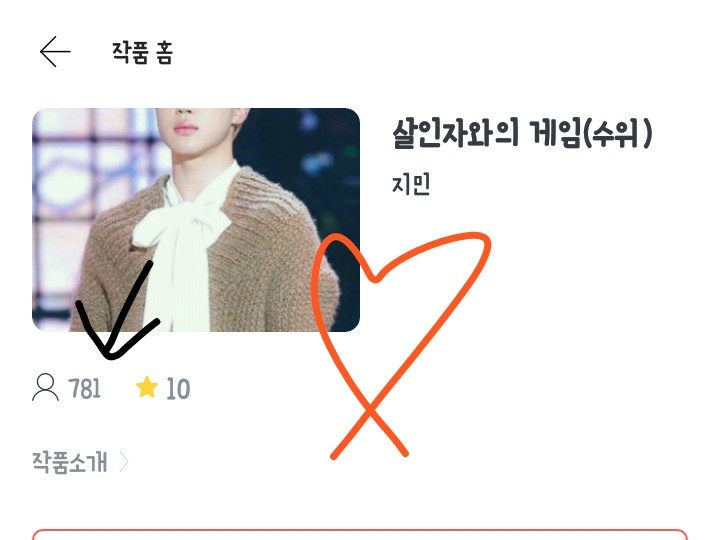Click the subscriber person icon

[45, 388]
